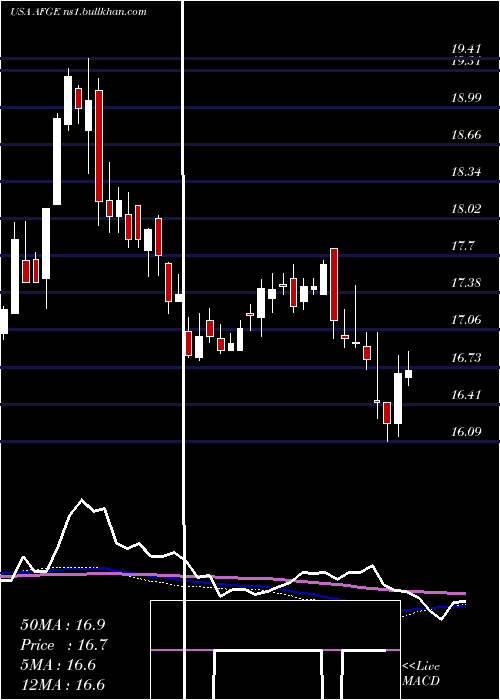Select the 16.73 price level label
The image size is (500, 700).
466,358
